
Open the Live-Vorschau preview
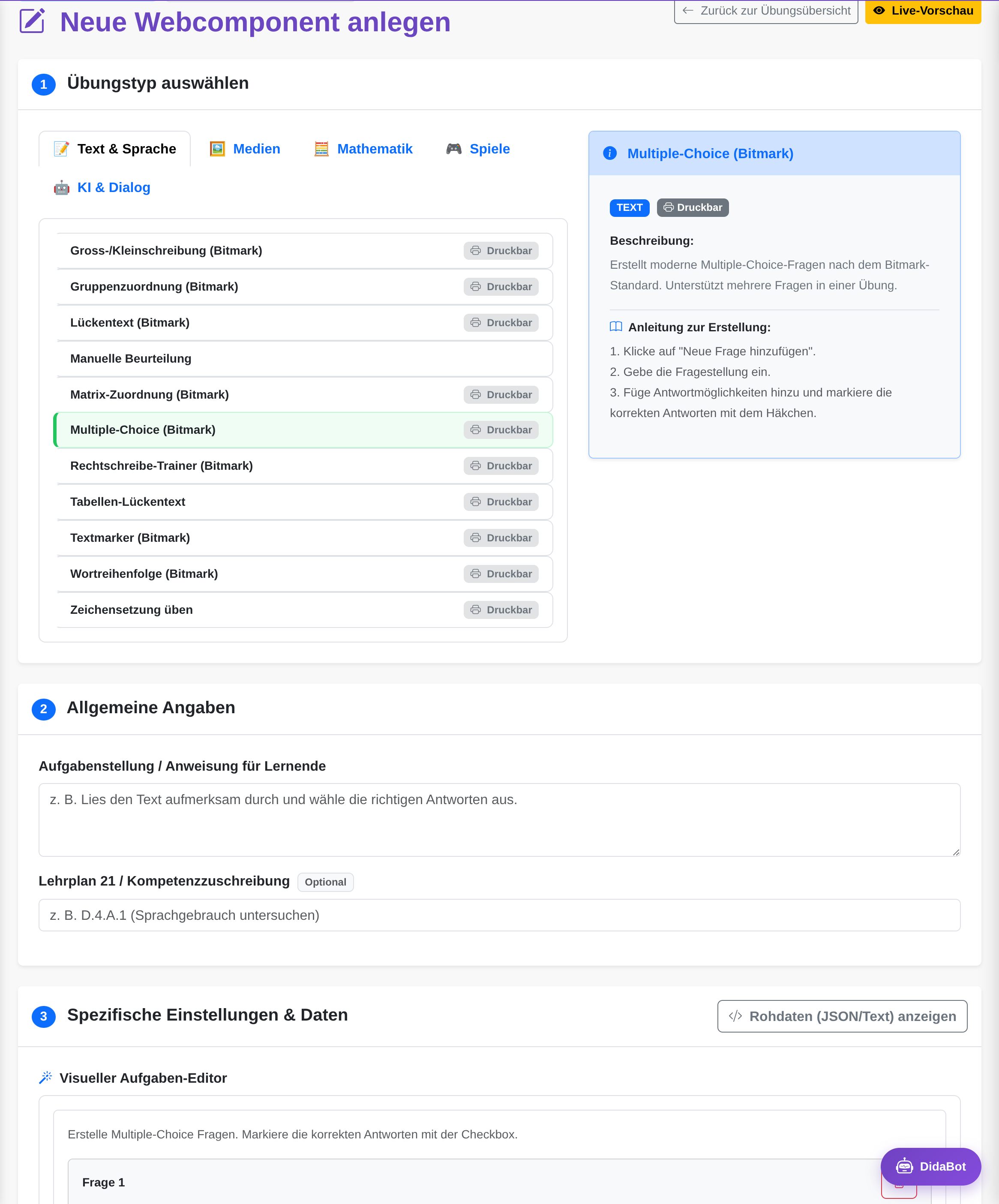(x=923, y=11)
